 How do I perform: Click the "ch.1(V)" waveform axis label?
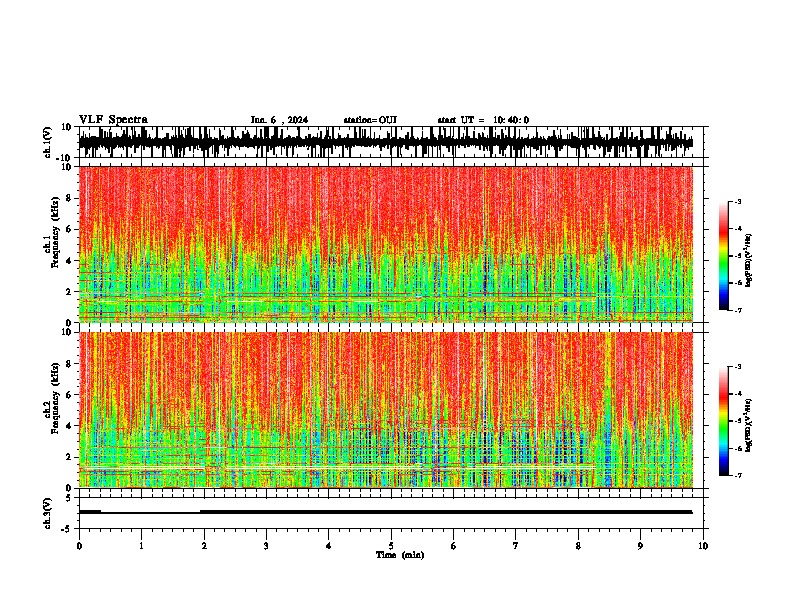47,142
